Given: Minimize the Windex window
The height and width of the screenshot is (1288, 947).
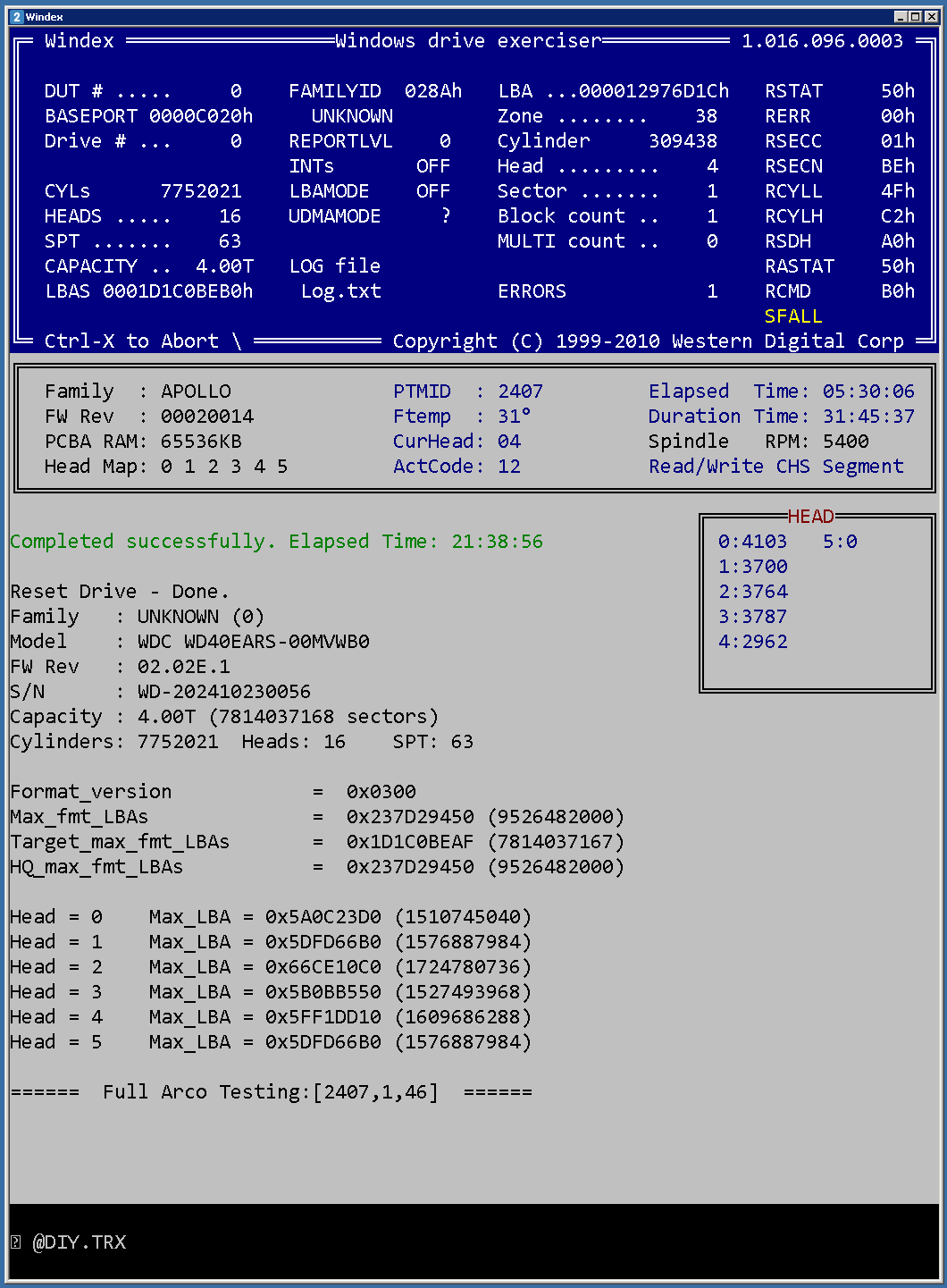Looking at the screenshot, I should pyautogui.click(x=901, y=17).
